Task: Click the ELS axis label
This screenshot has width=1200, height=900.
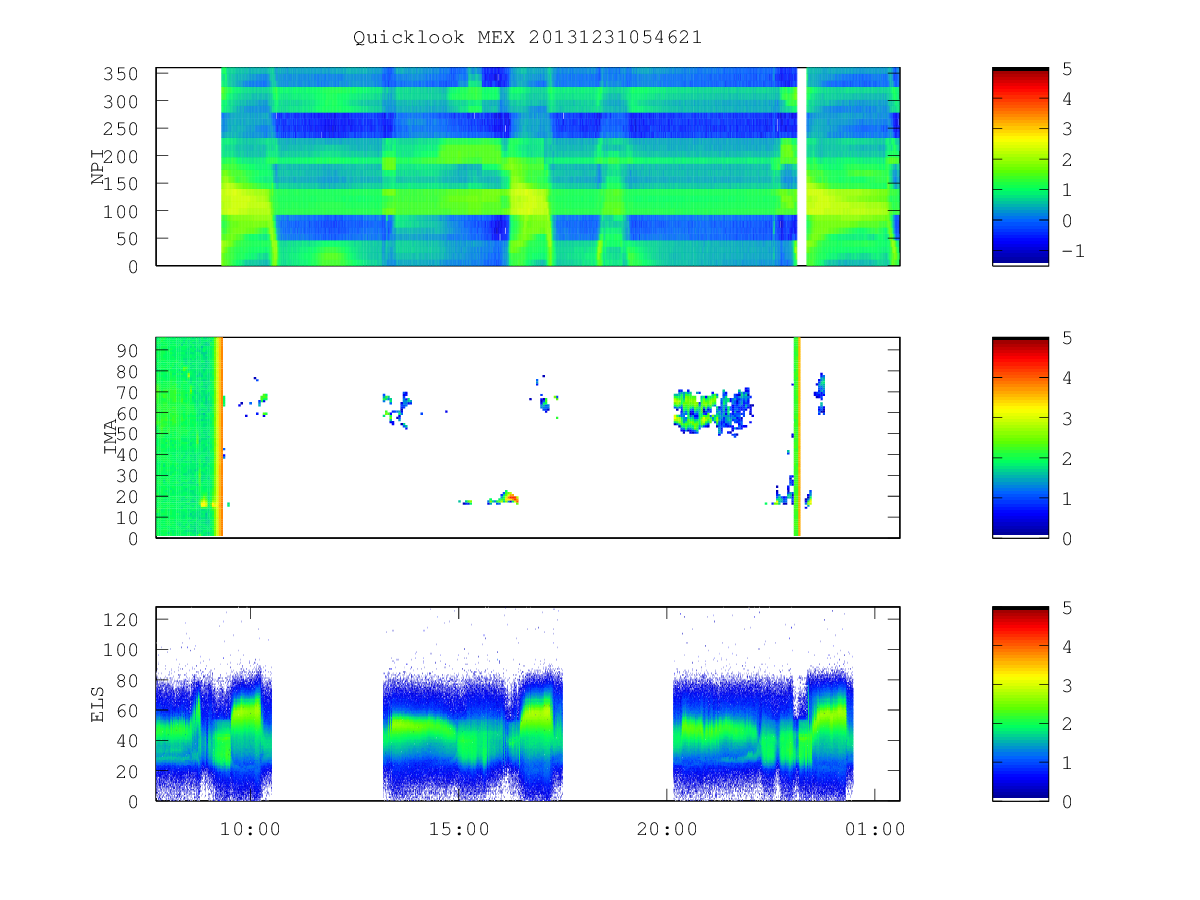Action: [98, 704]
